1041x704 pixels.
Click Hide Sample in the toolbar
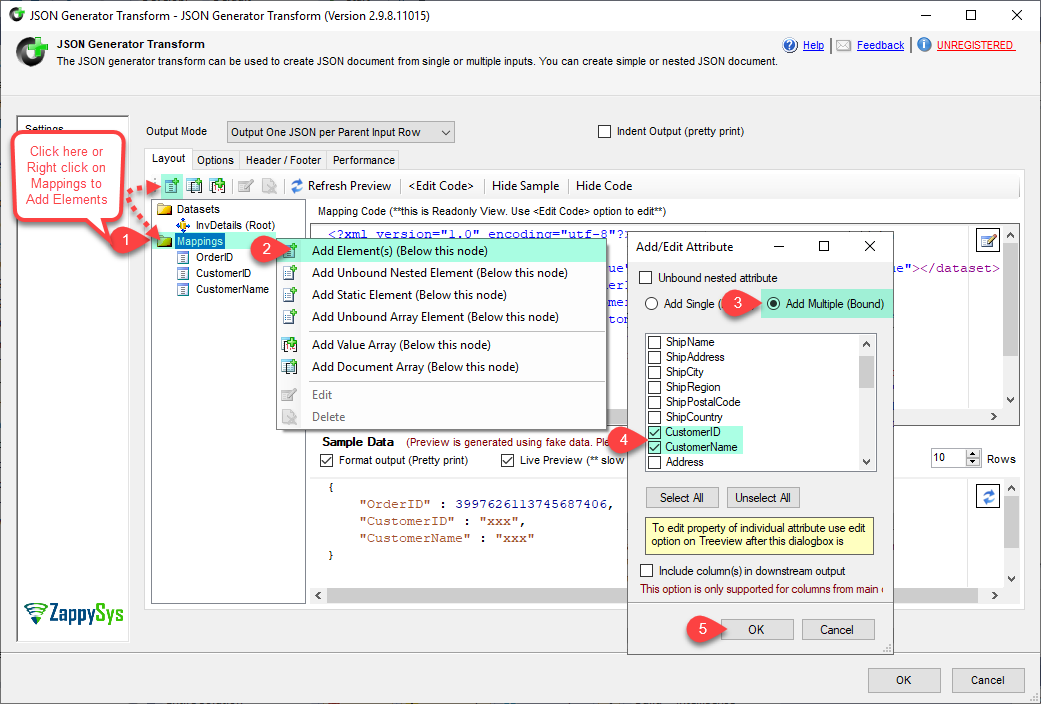tap(525, 186)
